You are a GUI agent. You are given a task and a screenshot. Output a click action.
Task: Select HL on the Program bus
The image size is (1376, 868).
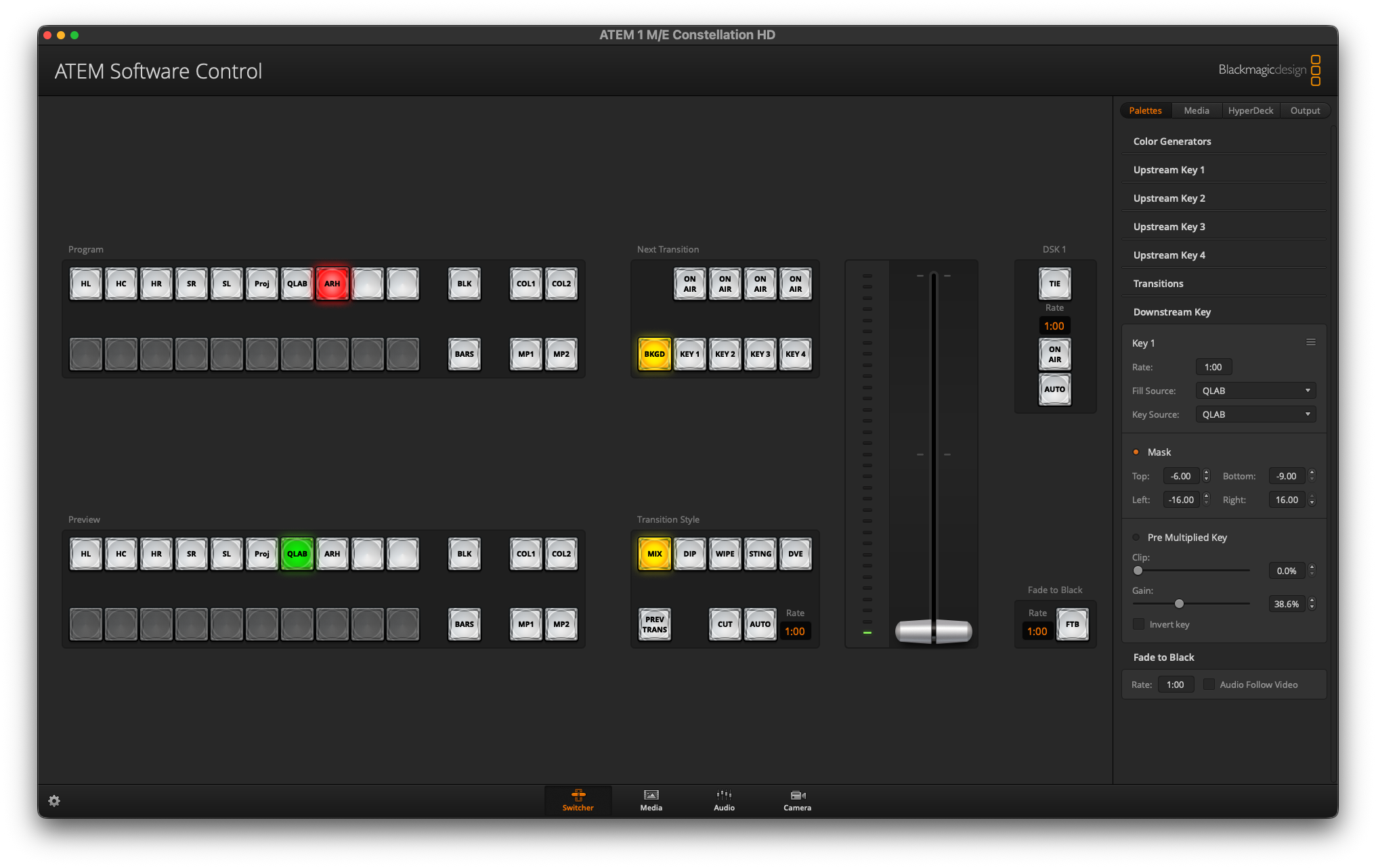pyautogui.click(x=86, y=284)
